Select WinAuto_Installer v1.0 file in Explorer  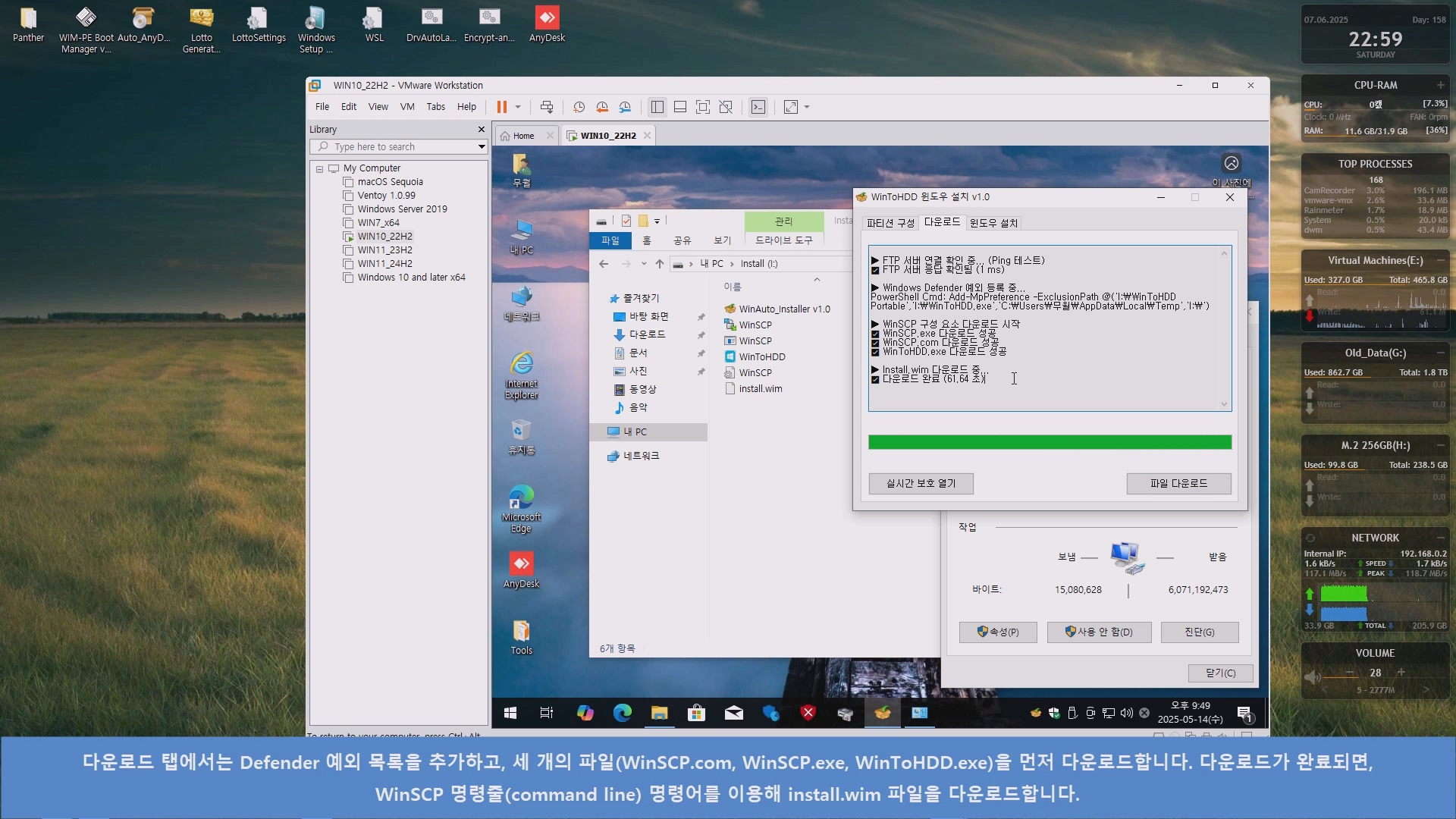pyautogui.click(x=777, y=309)
